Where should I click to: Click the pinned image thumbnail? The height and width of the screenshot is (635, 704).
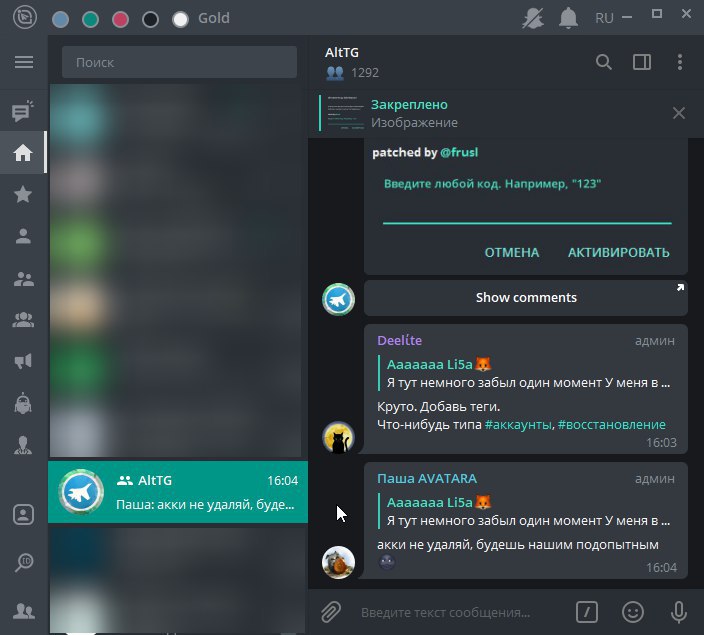(x=345, y=113)
